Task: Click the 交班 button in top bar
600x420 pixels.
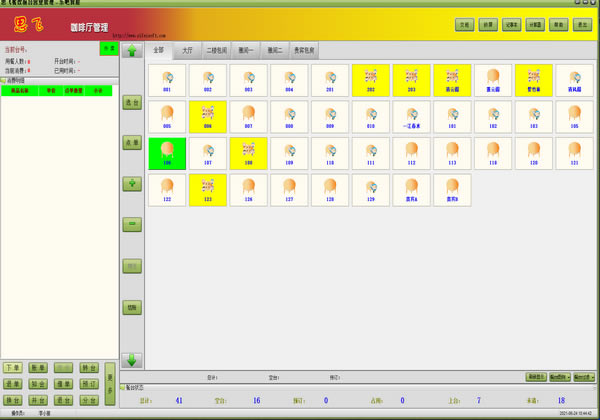Action: pos(465,23)
